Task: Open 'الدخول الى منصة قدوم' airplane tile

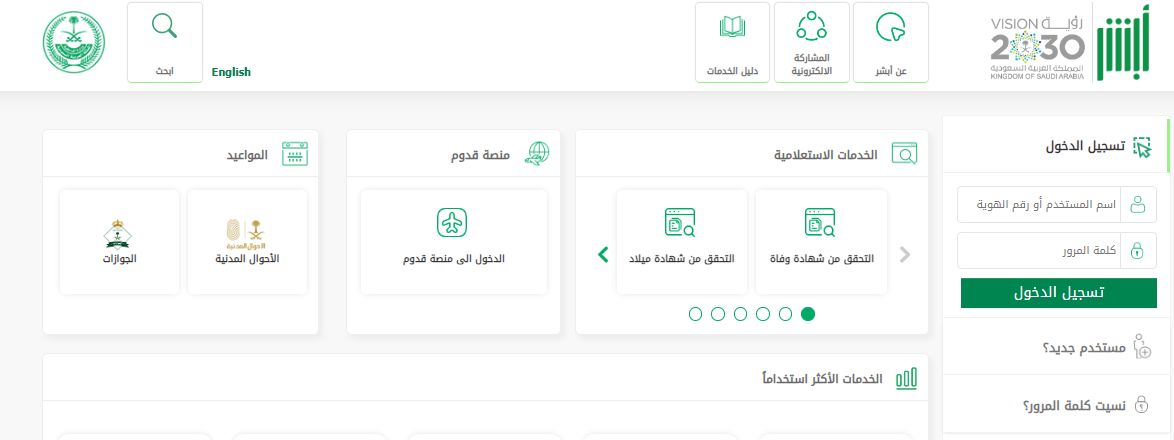Action: click(x=454, y=241)
